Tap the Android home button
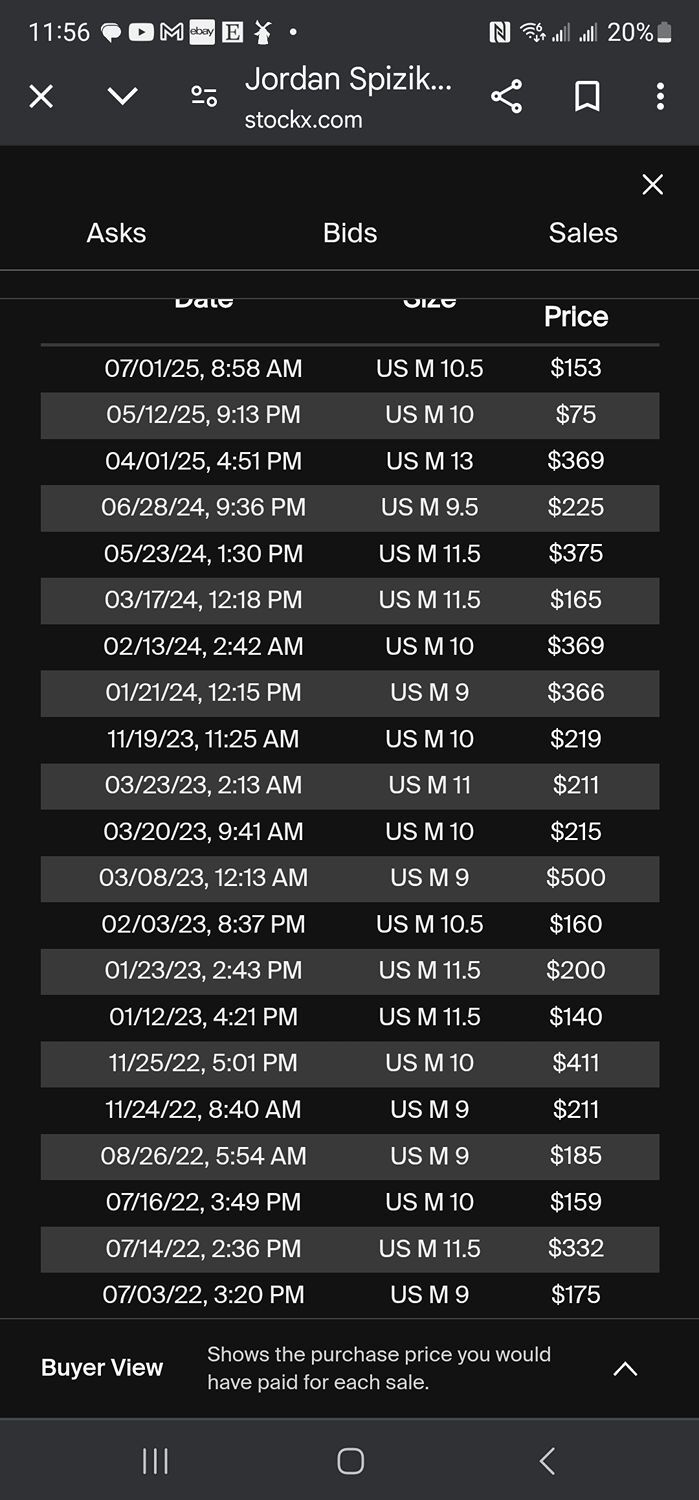This screenshot has width=699, height=1500. (x=350, y=1461)
